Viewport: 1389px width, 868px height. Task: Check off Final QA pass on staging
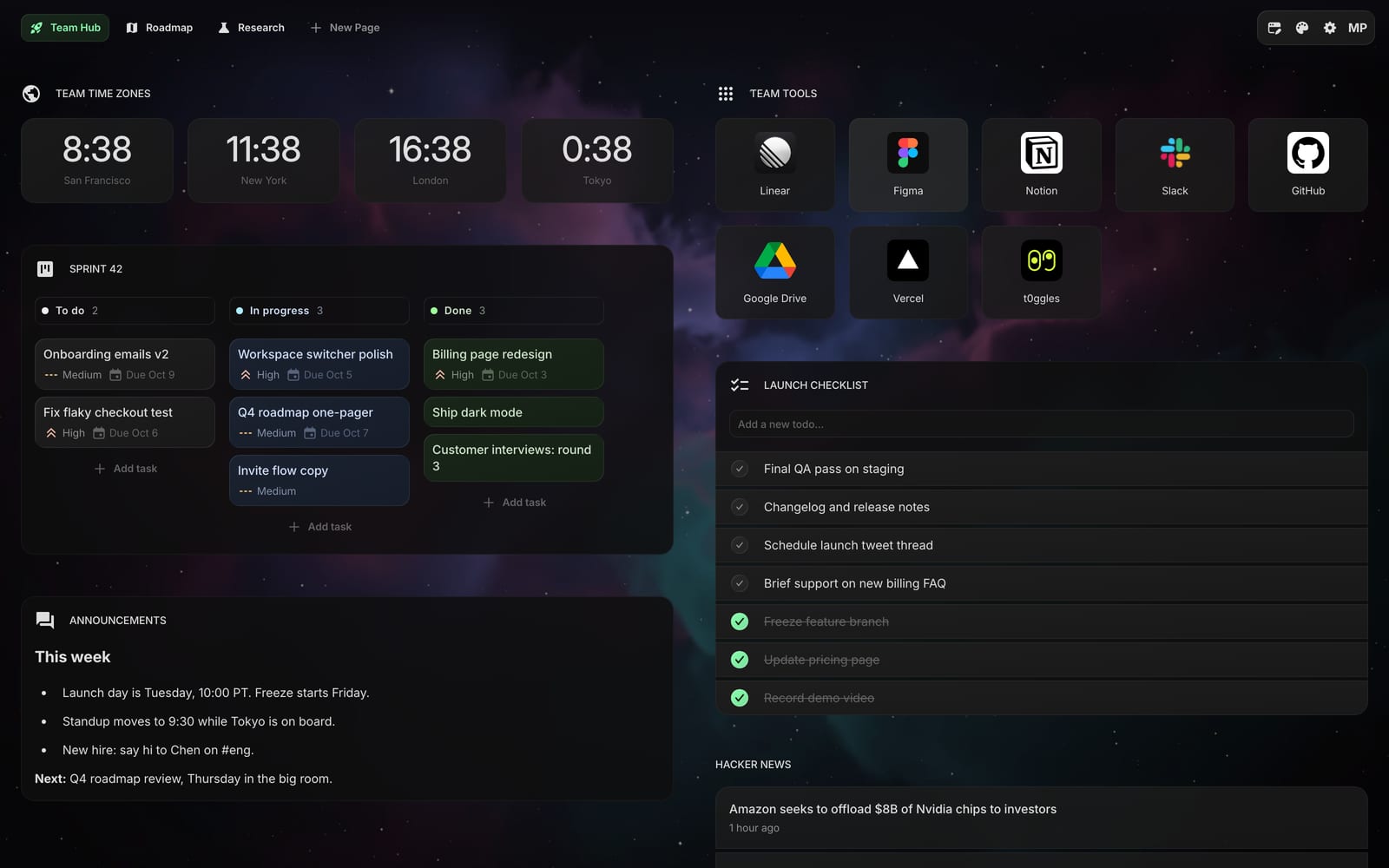point(740,469)
